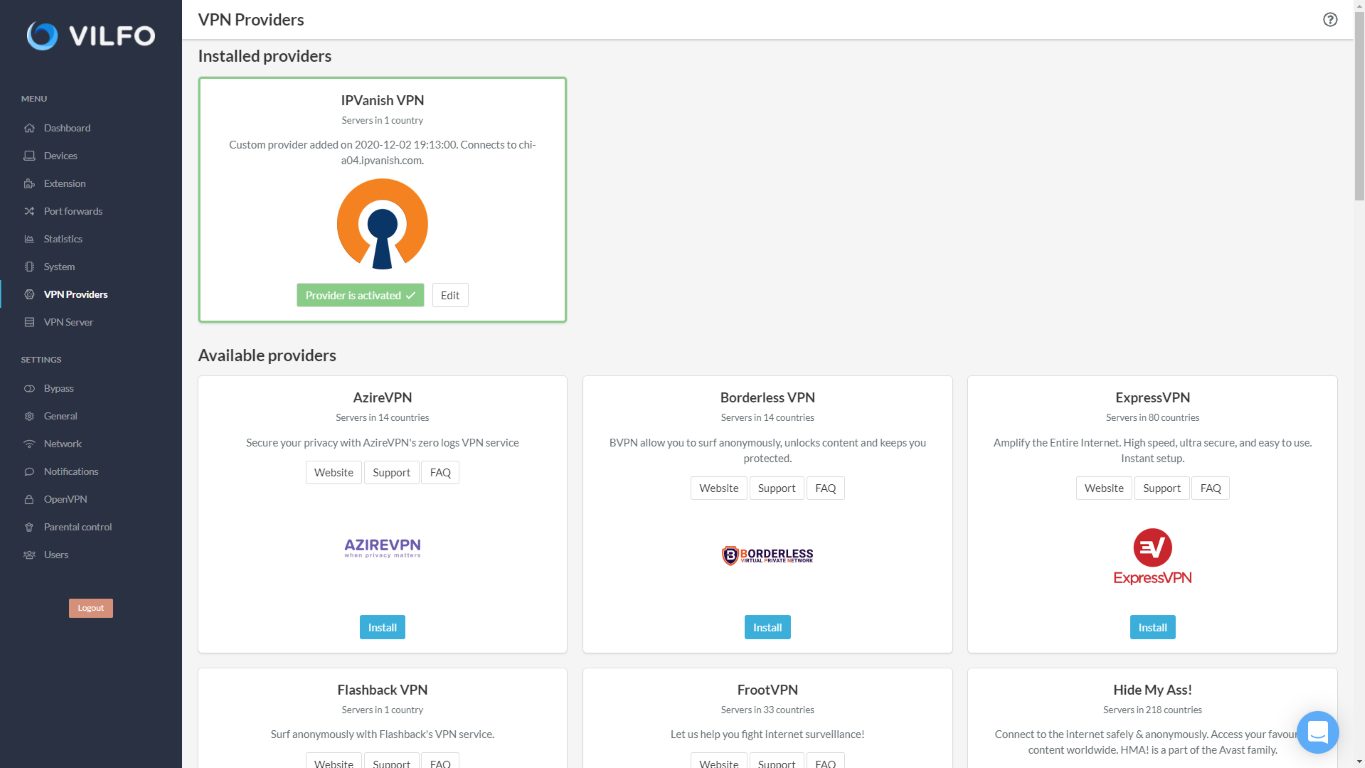Select Statistics in the sidebar
This screenshot has width=1365, height=768.
click(x=63, y=239)
